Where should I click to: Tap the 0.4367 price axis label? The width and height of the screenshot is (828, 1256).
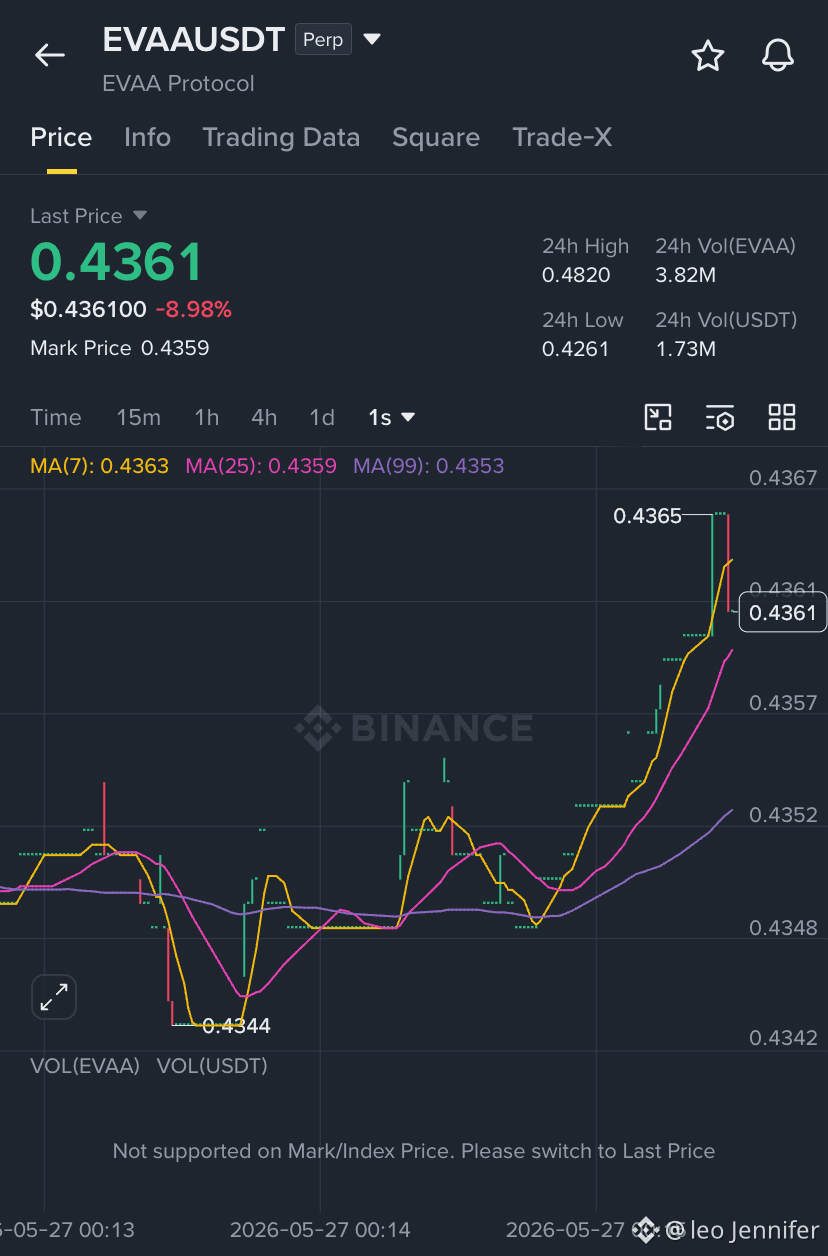coord(783,478)
